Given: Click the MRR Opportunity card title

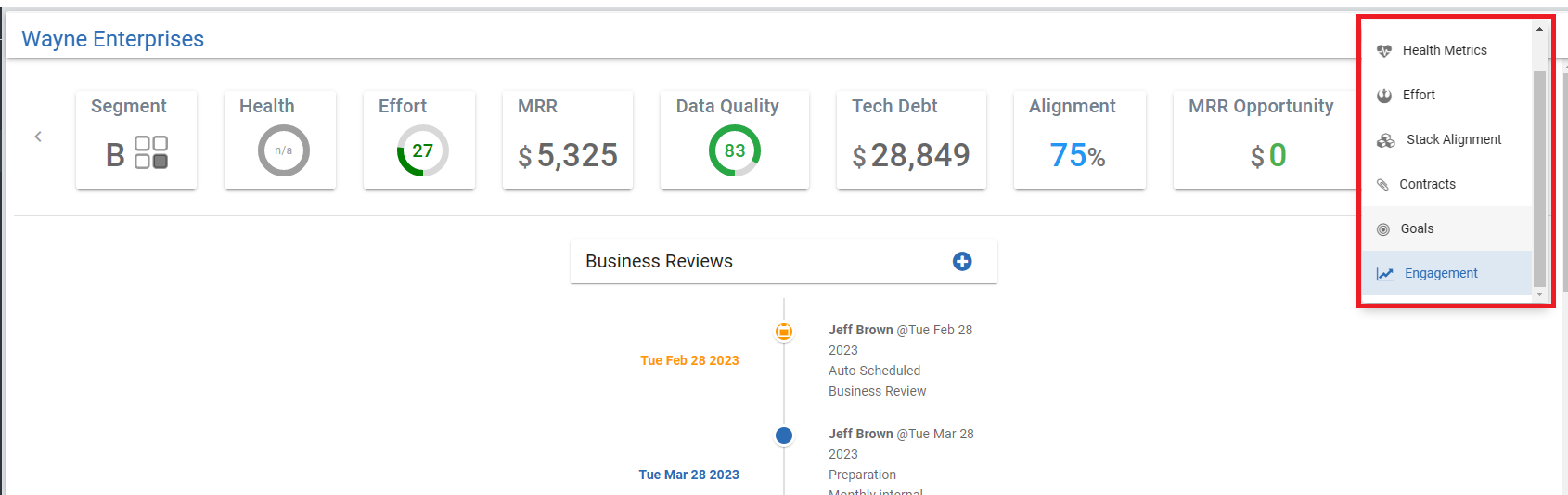Looking at the screenshot, I should coord(1261,106).
